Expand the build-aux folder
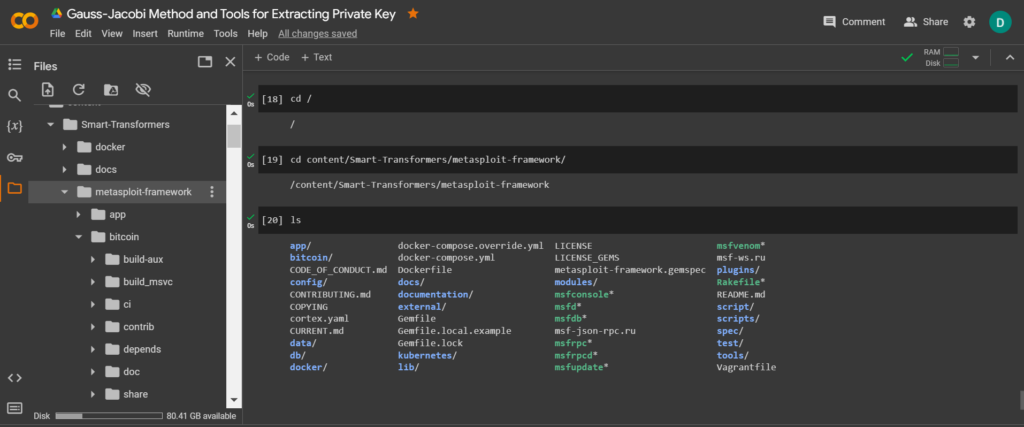This screenshot has height=427, width=1024. coord(93,259)
